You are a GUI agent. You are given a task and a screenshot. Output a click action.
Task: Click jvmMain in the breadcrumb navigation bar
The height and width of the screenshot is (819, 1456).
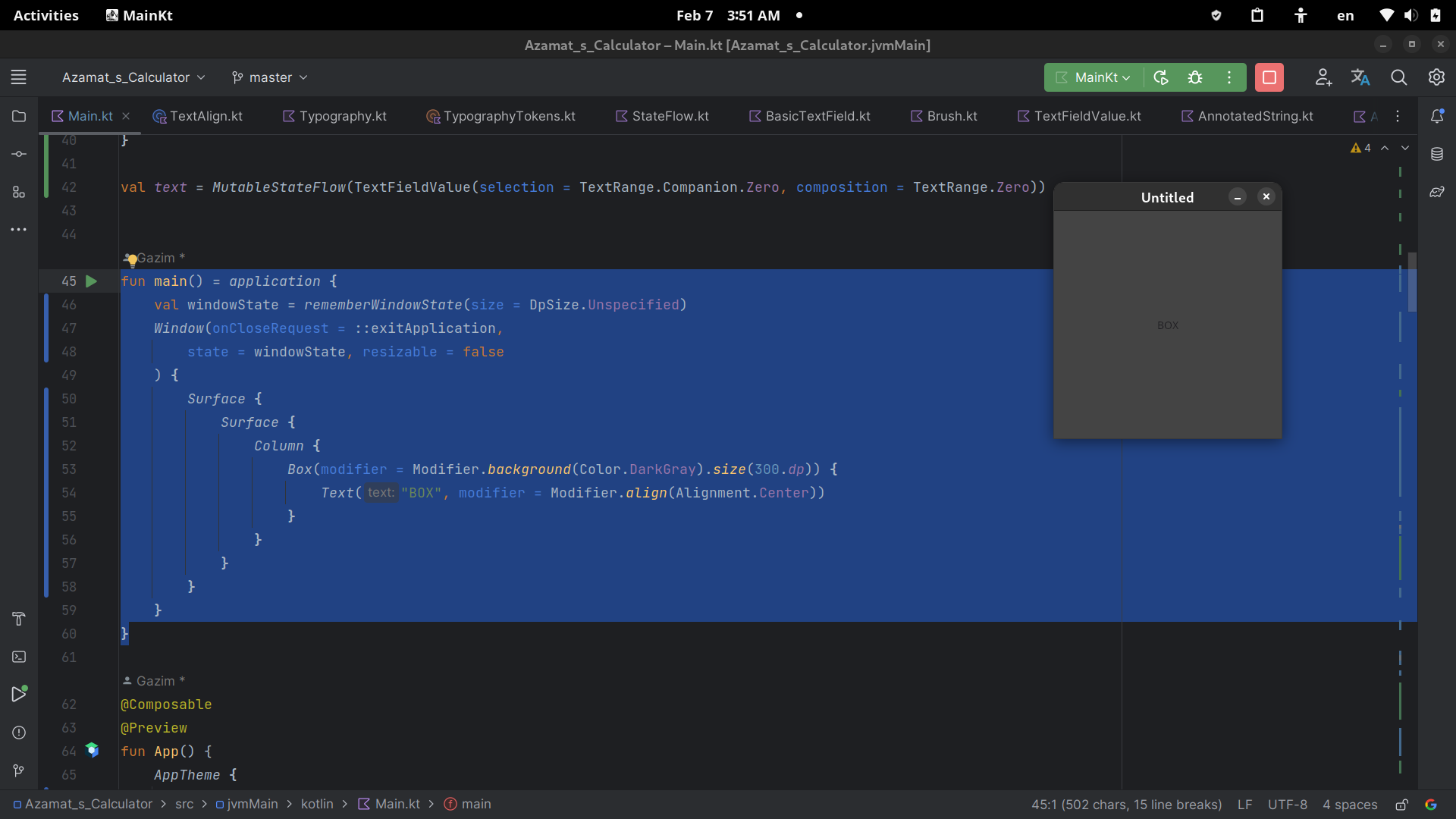point(253,805)
